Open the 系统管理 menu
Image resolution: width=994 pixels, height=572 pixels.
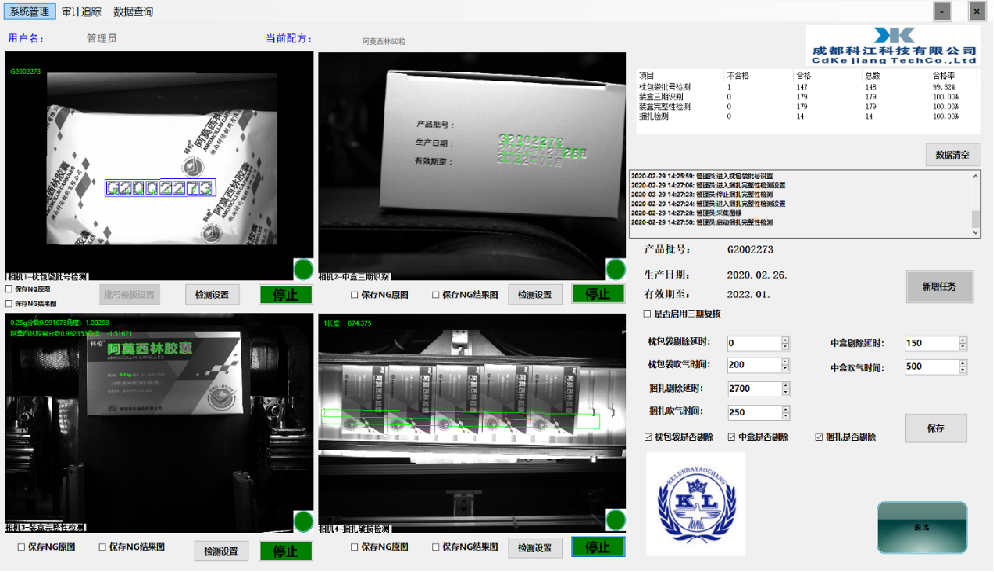pos(29,11)
